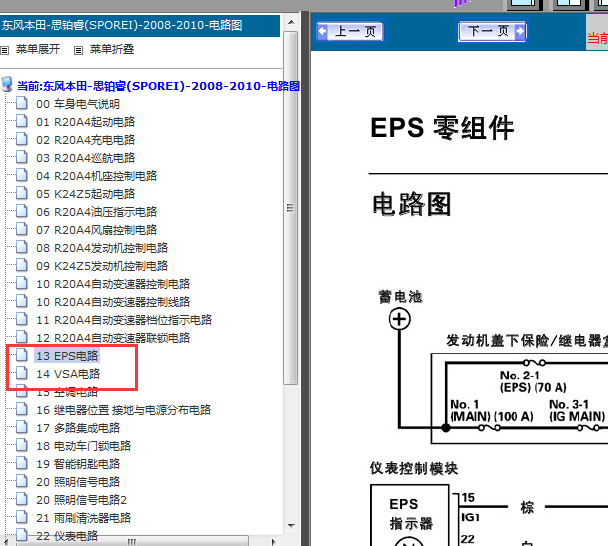The image size is (608, 546).
Task: Open 00 车身电气说明
Action: 78,104
